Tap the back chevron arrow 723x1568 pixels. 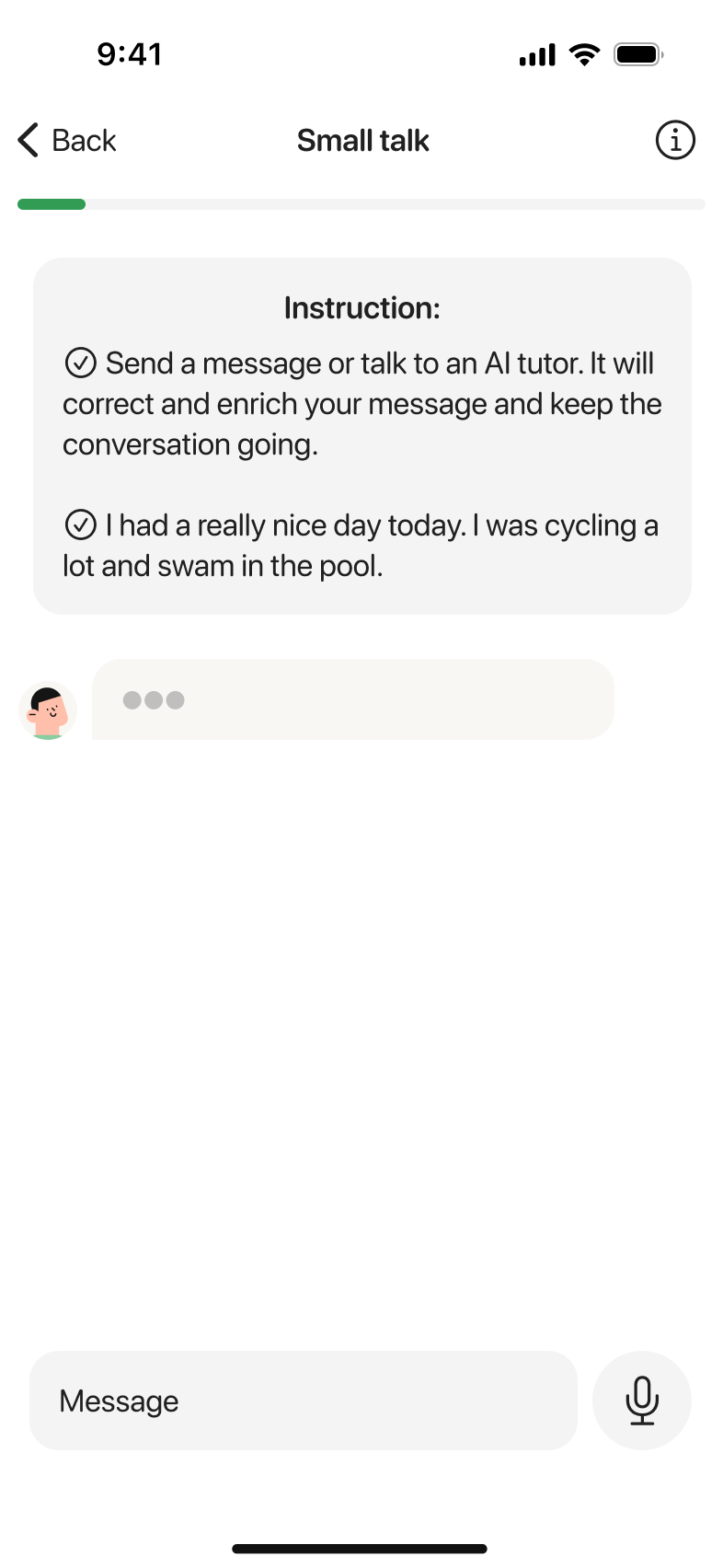pyautogui.click(x=29, y=141)
